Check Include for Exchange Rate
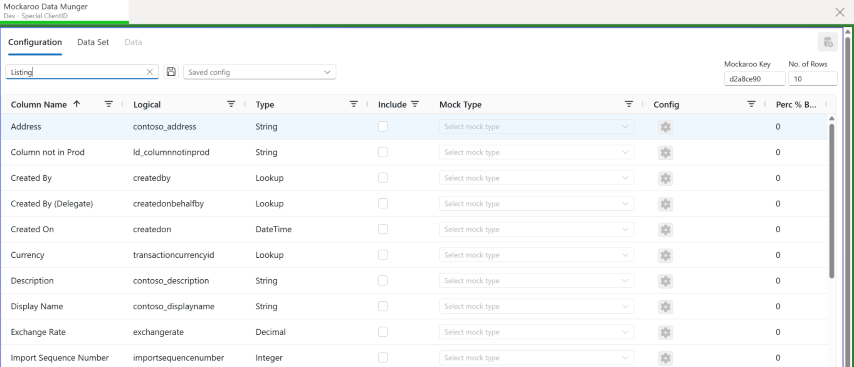The width and height of the screenshot is (854, 367). [x=383, y=332]
